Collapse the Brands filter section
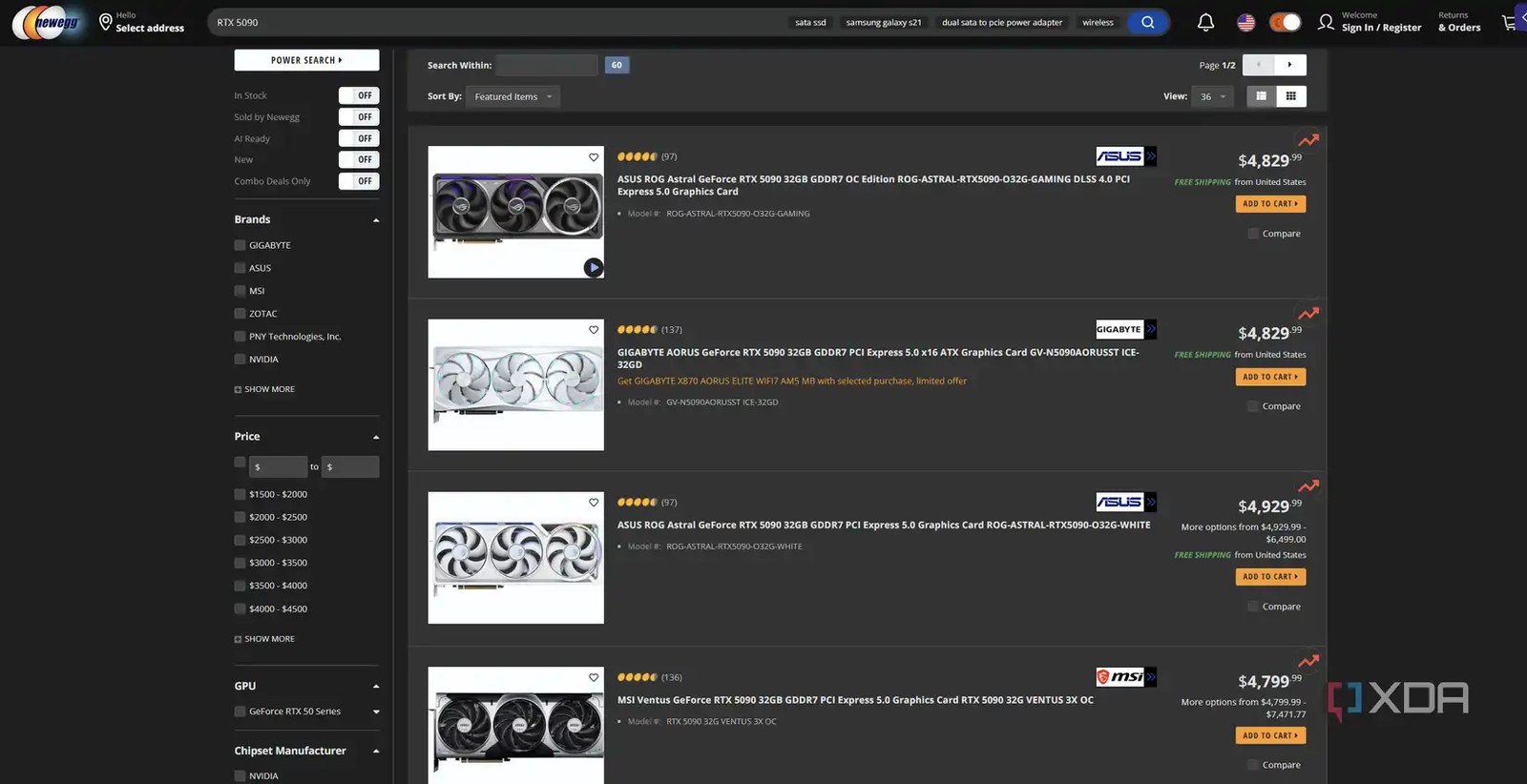The height and width of the screenshot is (784, 1527). [x=376, y=220]
